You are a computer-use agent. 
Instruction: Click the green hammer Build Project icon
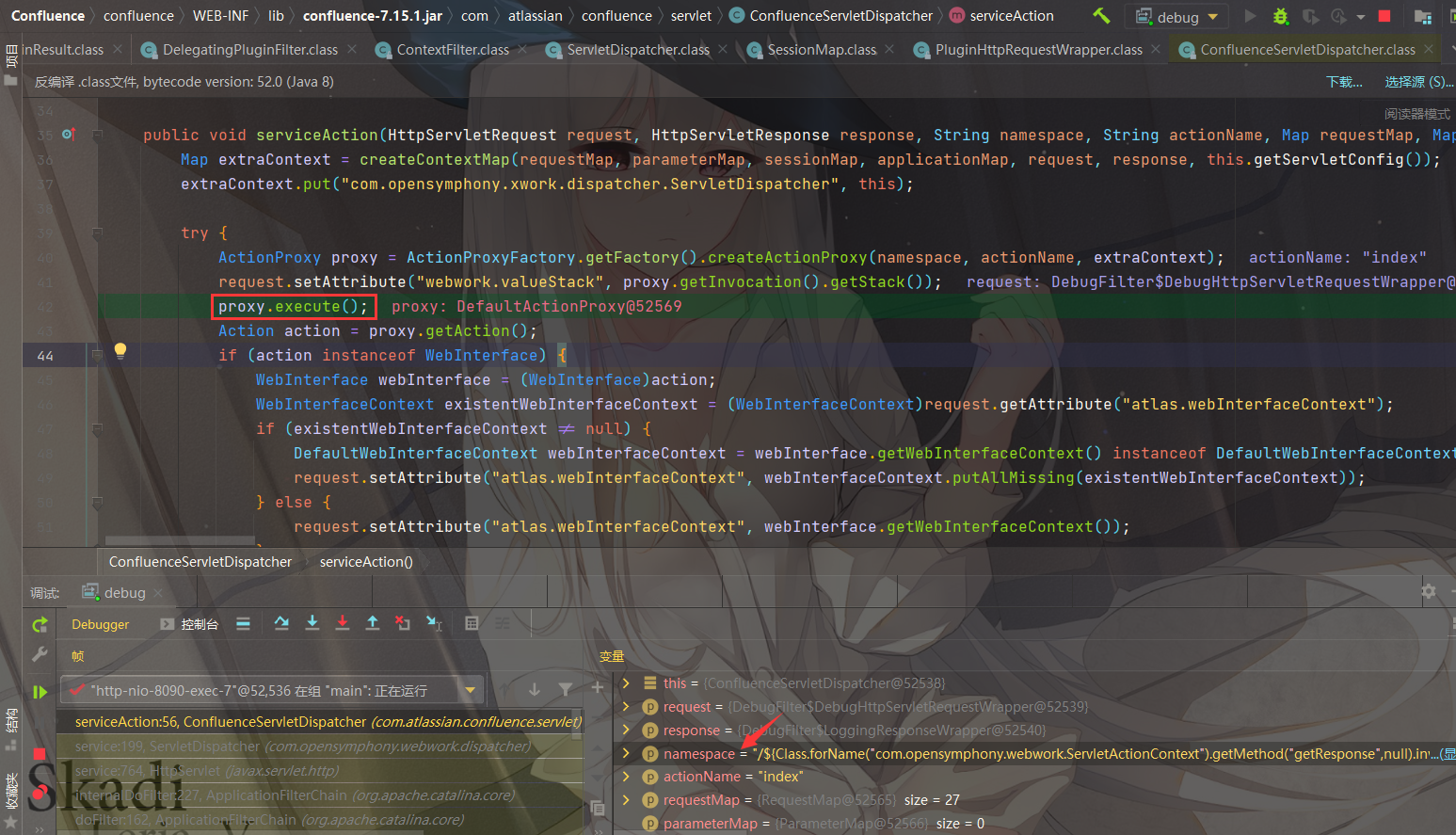click(1100, 16)
